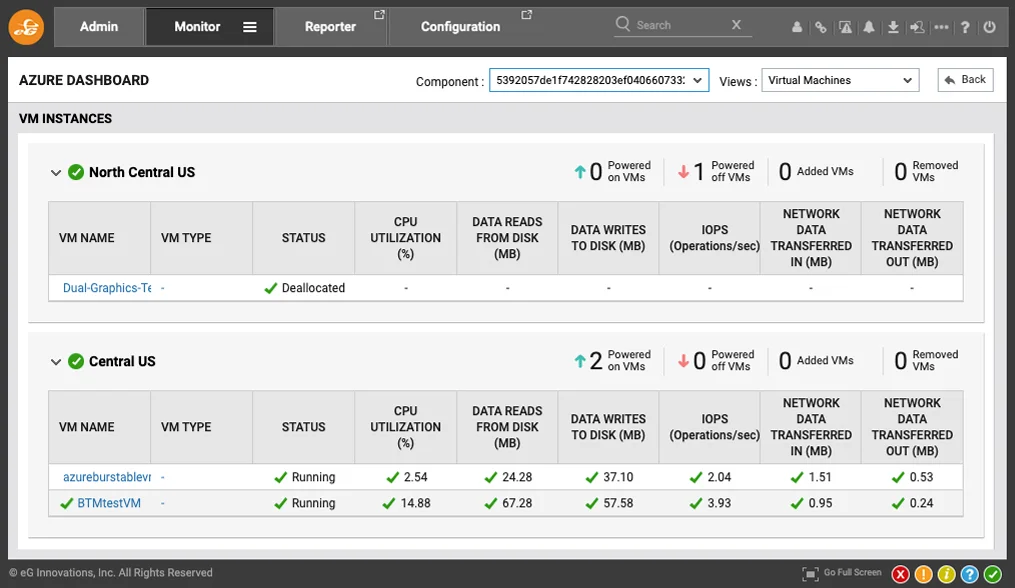Click the yellow info status icon
This screenshot has height=588, width=1015.
946,574
